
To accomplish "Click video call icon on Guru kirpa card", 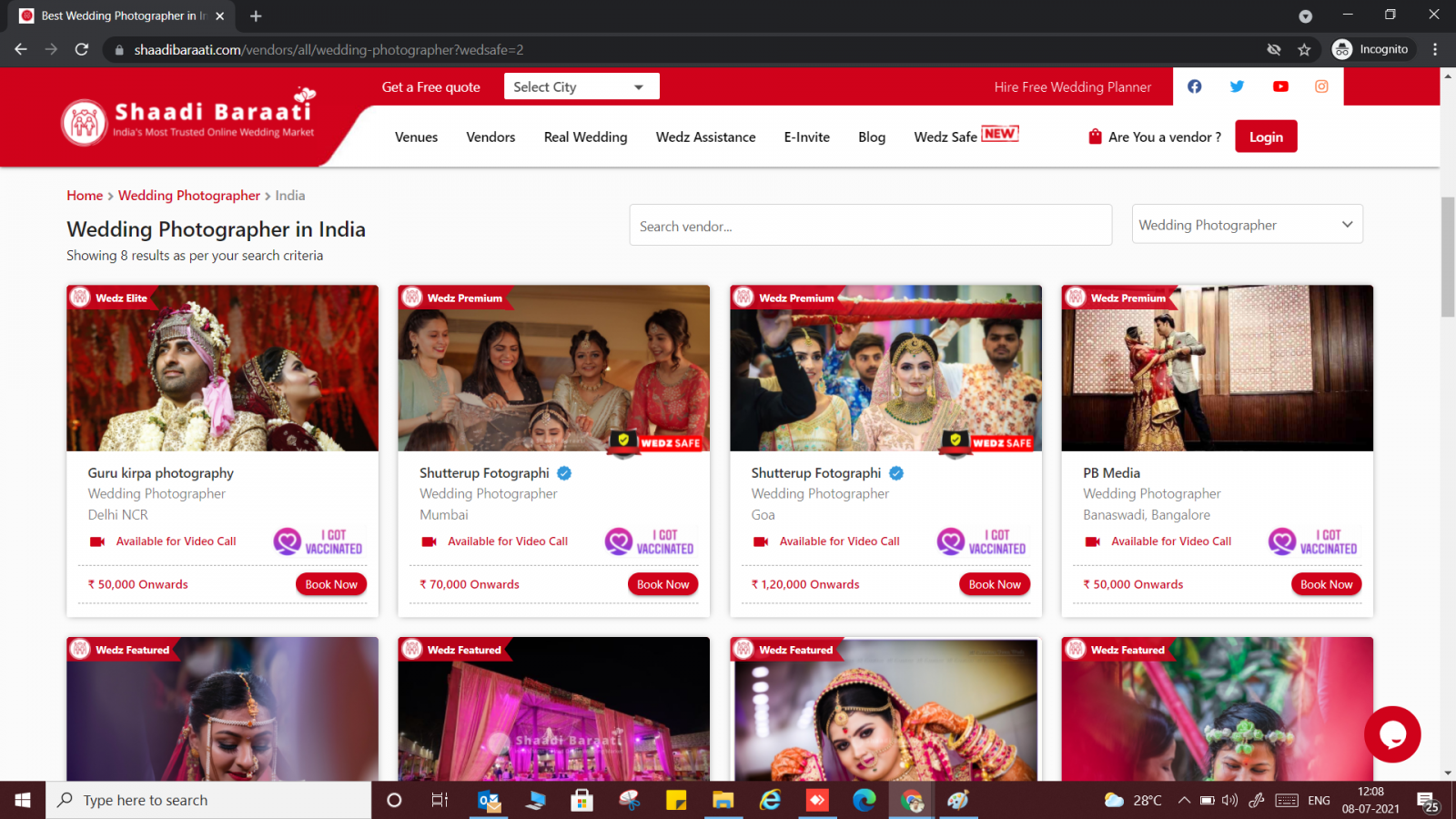I will [96, 541].
